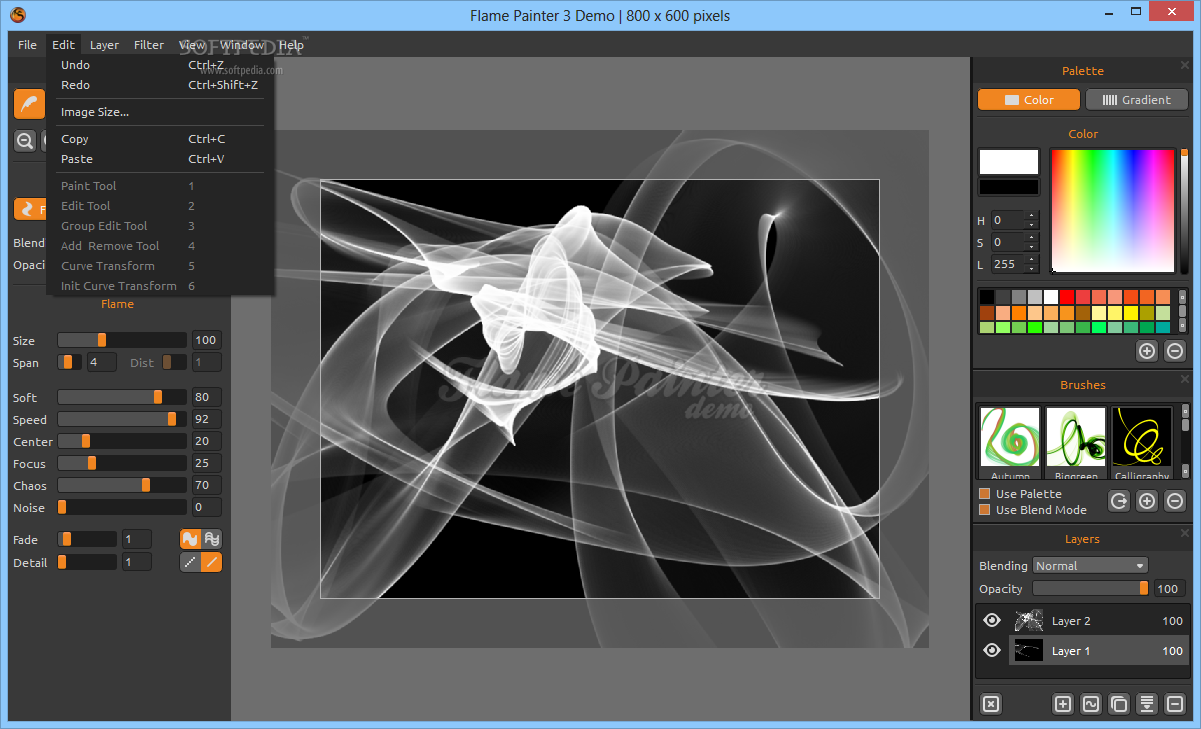Select the white foreground color box

[x=1009, y=162]
